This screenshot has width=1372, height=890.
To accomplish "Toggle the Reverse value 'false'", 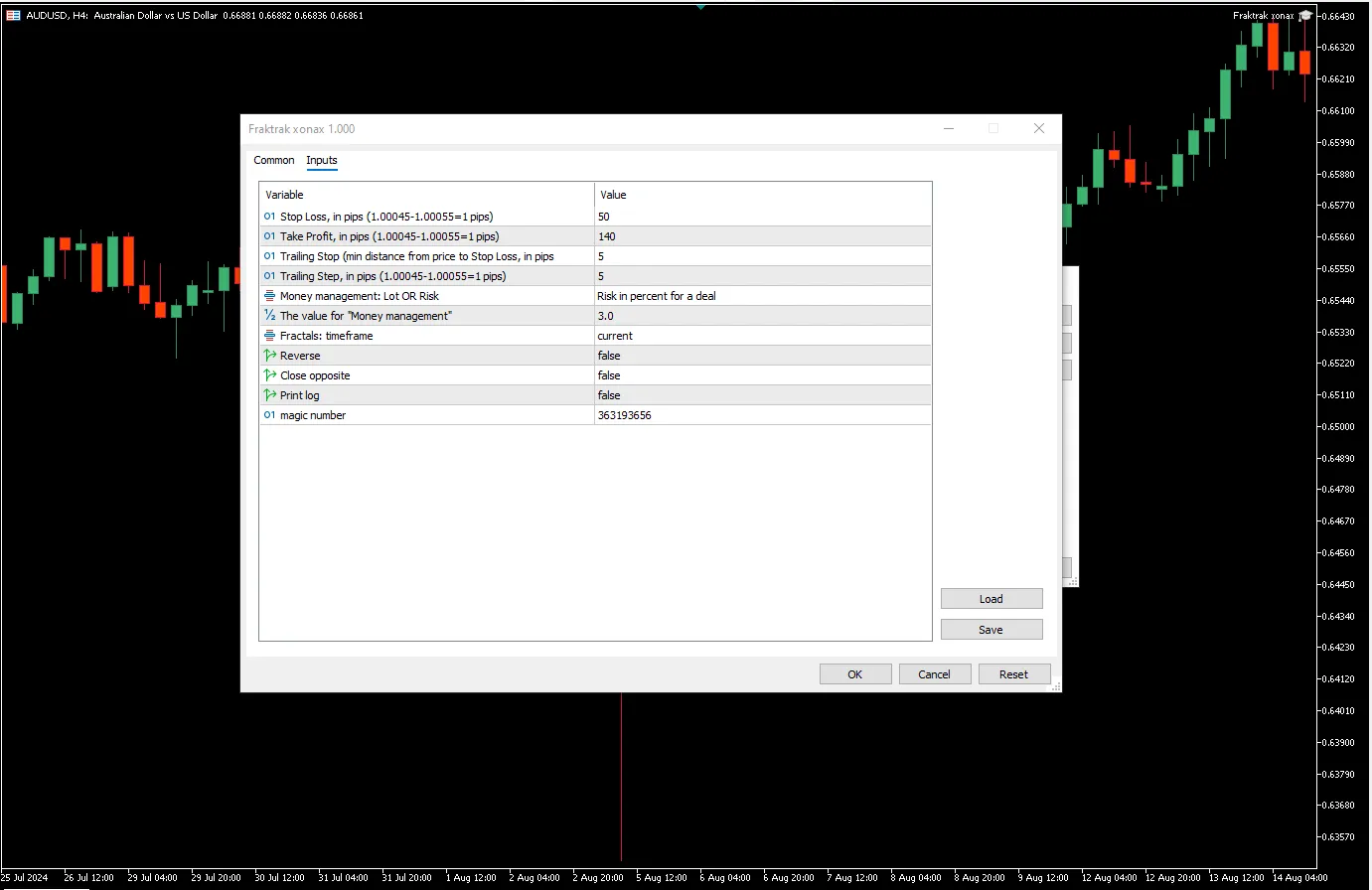I will pyautogui.click(x=763, y=356).
